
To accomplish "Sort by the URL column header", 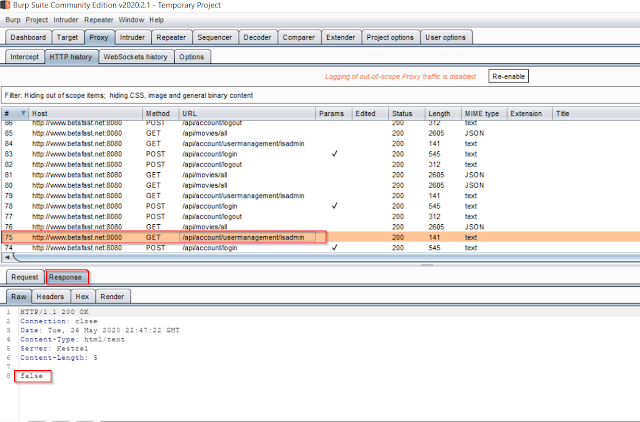I will 247,113.
